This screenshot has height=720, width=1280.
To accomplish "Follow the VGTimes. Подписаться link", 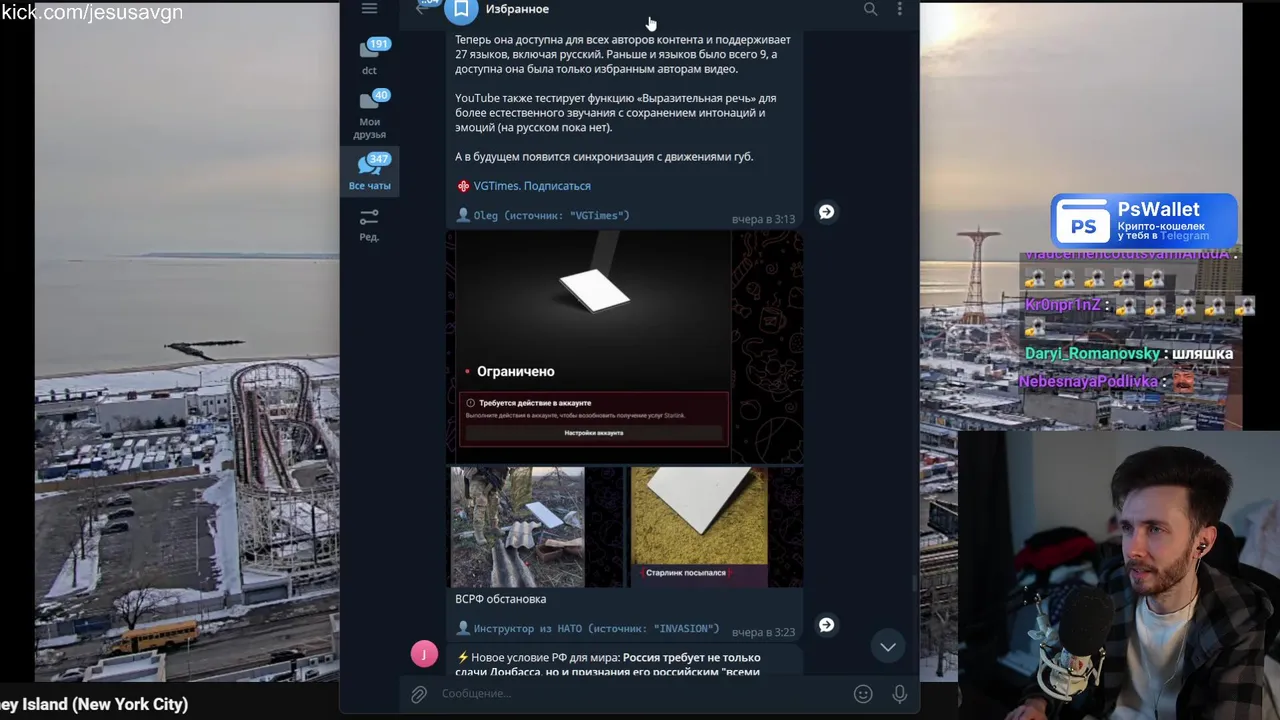I will pos(532,186).
